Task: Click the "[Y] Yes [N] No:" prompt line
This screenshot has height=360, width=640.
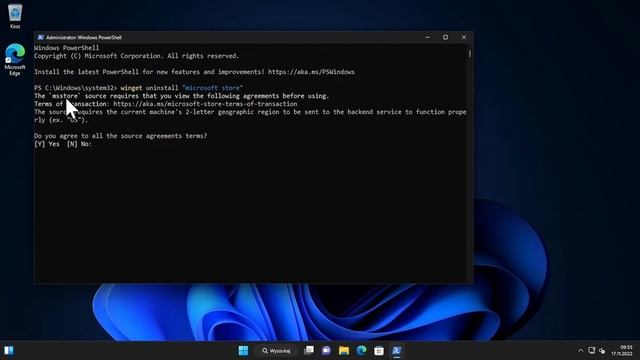Action: coord(63,144)
